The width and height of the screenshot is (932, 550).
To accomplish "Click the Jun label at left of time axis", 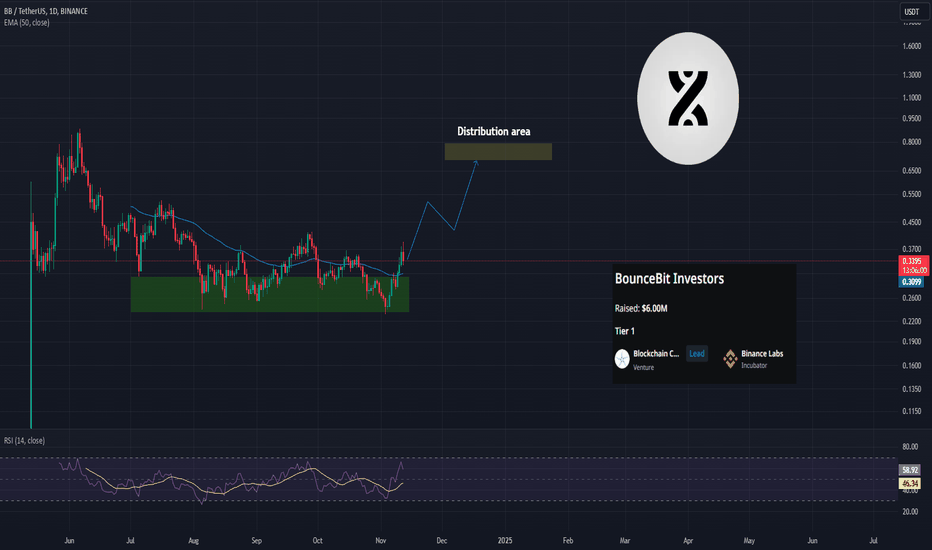I will click(69, 540).
